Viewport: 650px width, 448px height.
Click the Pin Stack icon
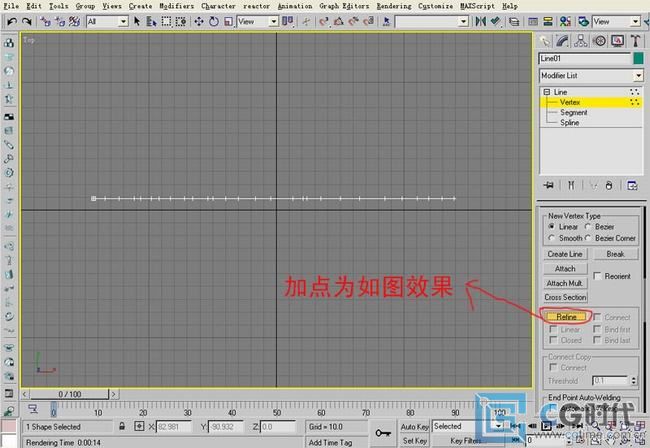[x=549, y=185]
